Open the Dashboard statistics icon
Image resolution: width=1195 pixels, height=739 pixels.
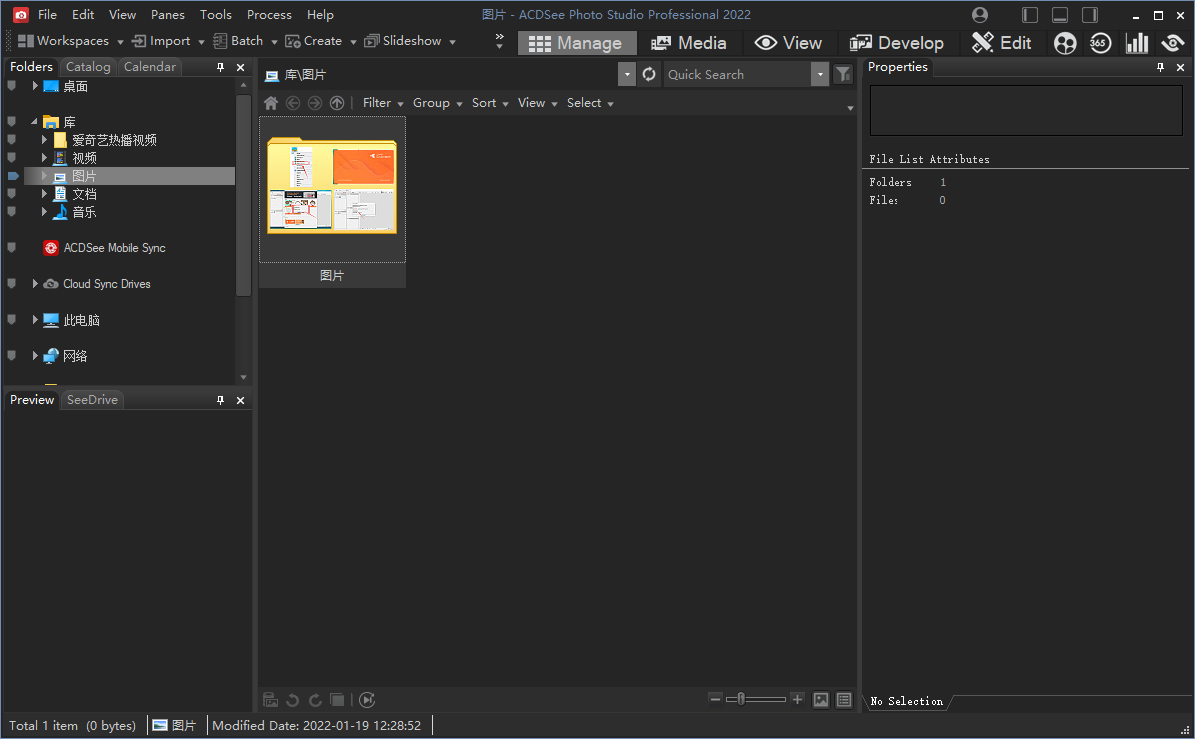[x=1138, y=43]
